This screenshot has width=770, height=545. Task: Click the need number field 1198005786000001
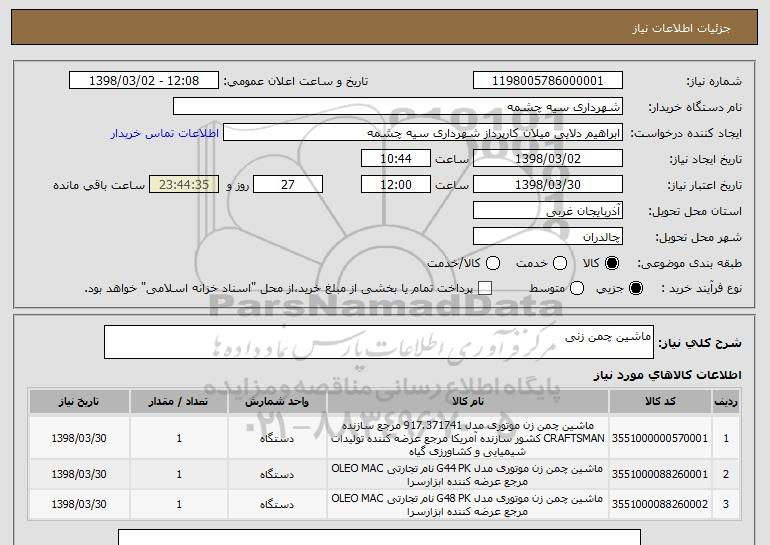tap(548, 81)
